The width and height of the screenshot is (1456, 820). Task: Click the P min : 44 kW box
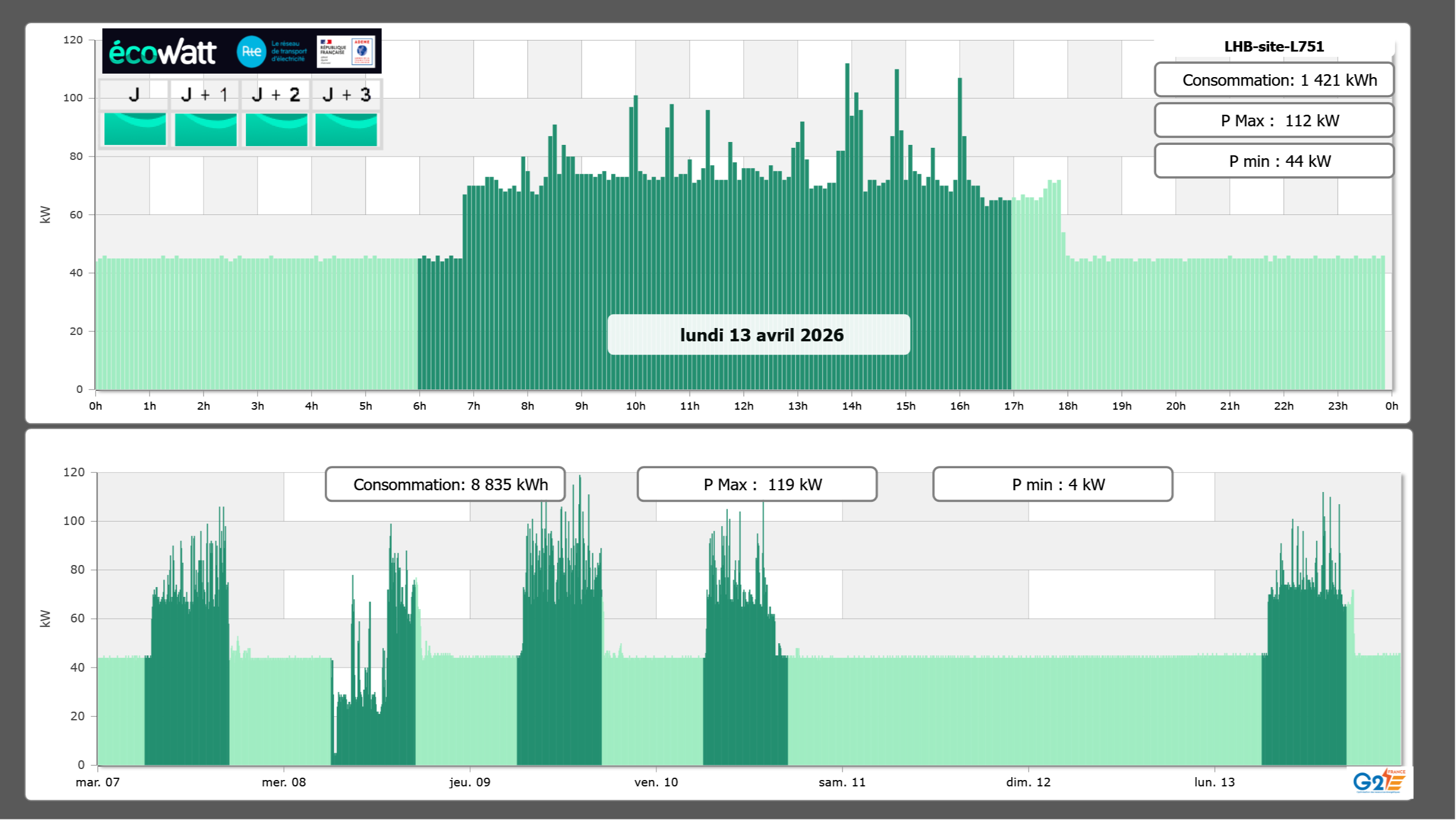(1273, 161)
